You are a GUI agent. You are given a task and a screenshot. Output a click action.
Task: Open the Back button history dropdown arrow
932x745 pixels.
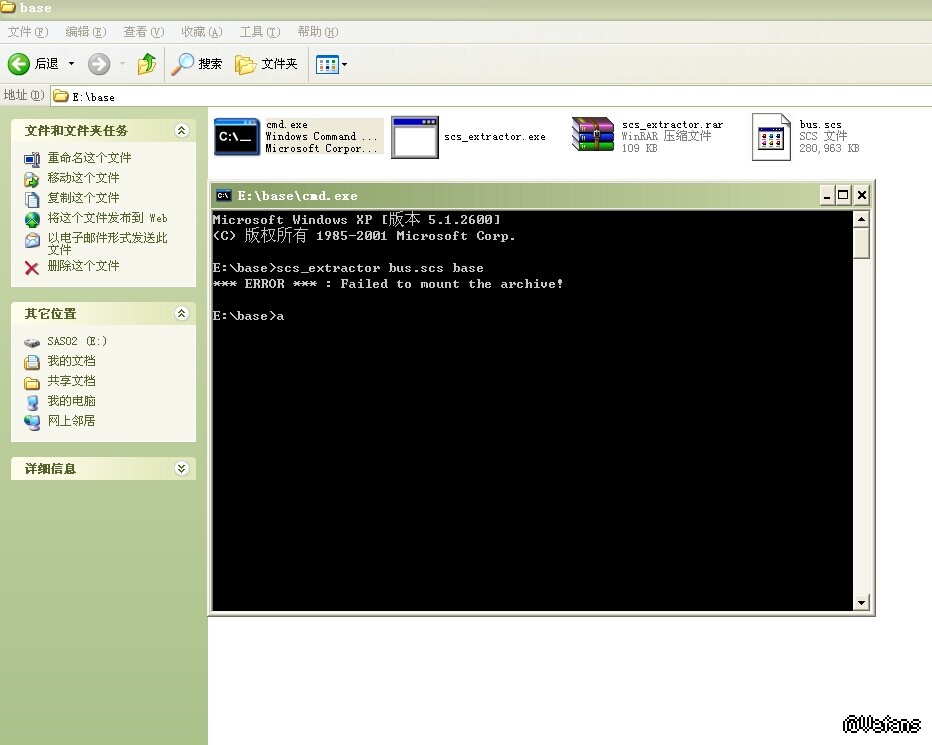tap(71, 64)
